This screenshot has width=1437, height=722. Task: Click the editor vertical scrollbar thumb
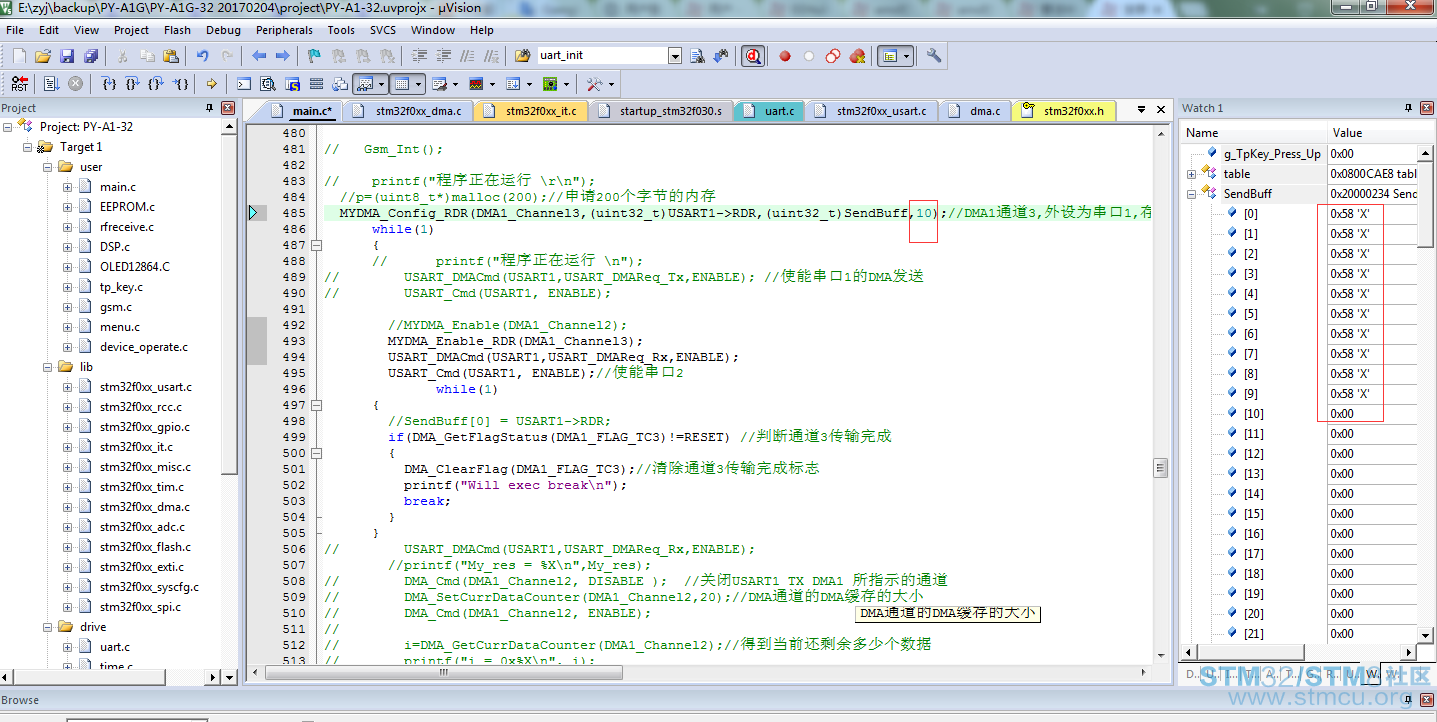(1161, 467)
